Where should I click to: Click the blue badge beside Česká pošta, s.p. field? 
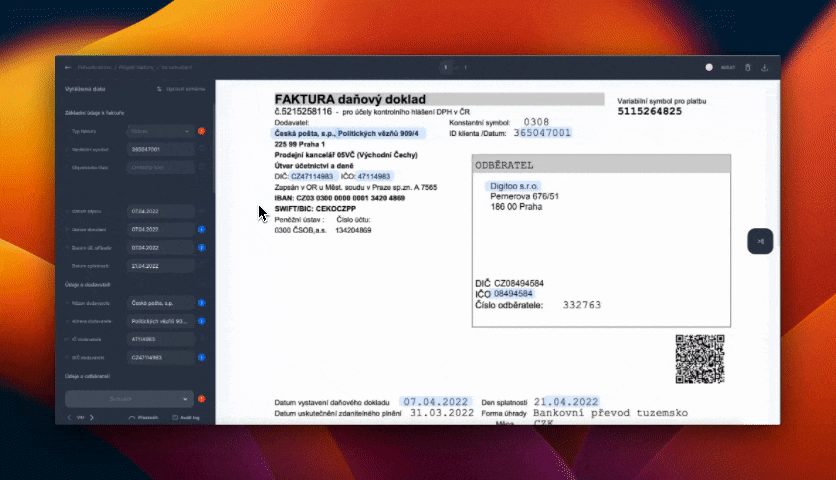click(x=202, y=303)
